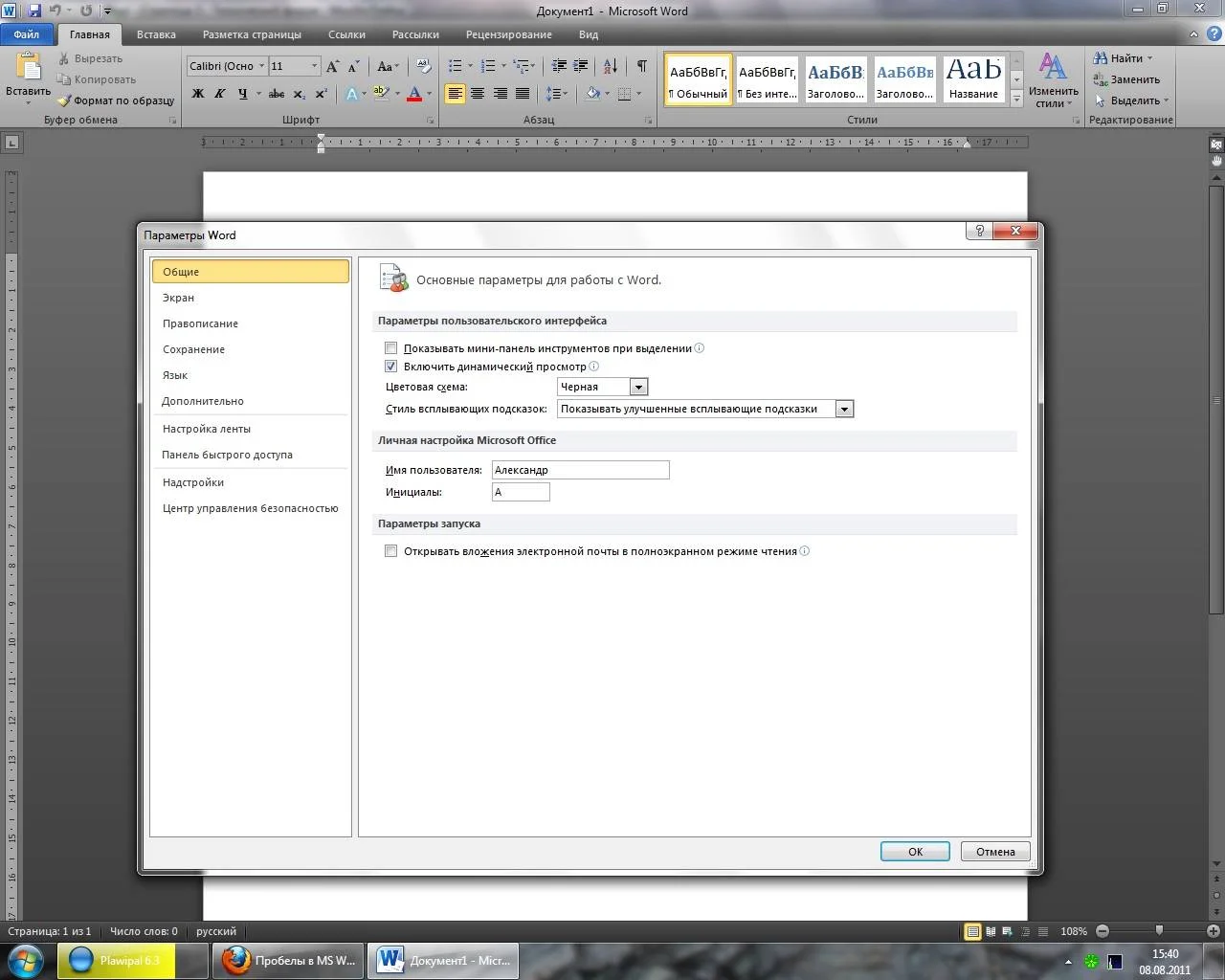Click the Help question mark in dialog
This screenshot has height=980, width=1225.
tap(979, 232)
